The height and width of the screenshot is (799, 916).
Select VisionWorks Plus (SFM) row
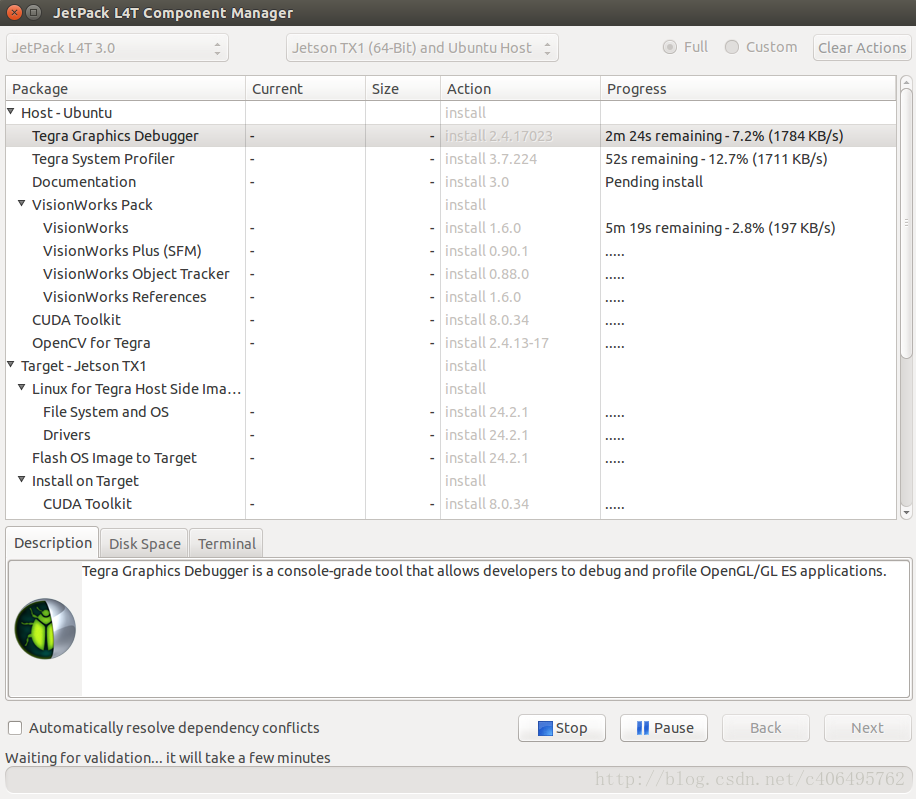451,251
